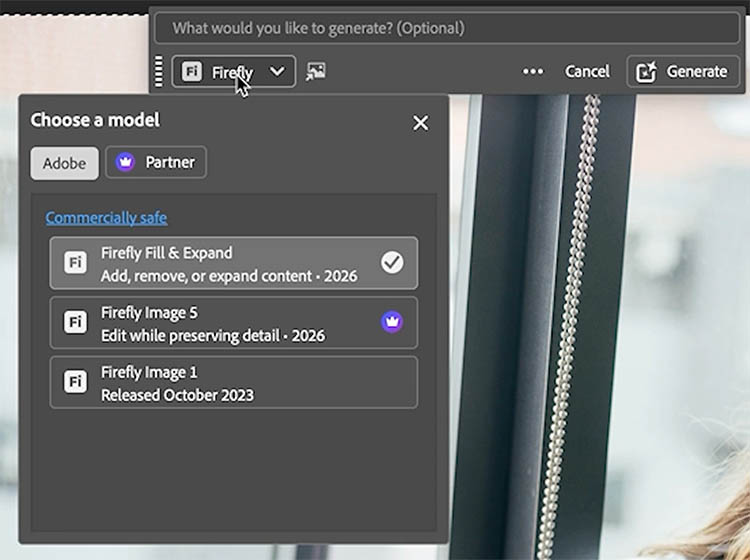Click the sparkle icon on the Generate button
This screenshot has height=560, width=750.
647,72
